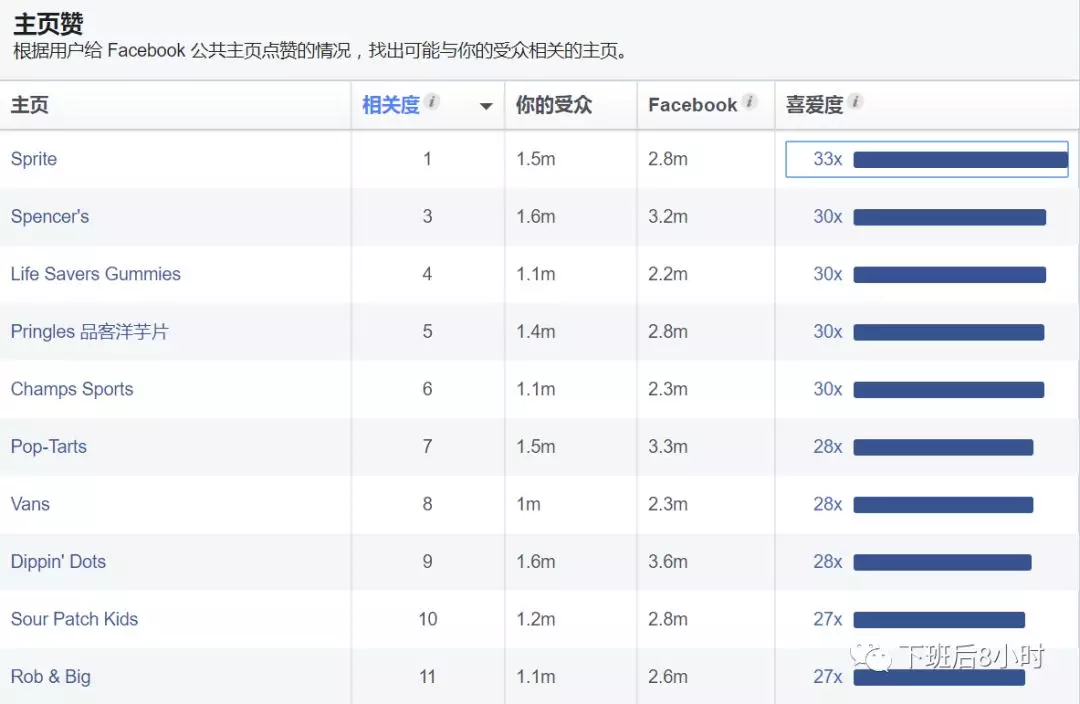Sort by 相关度 column header
1080x704 pixels.
click(x=391, y=105)
